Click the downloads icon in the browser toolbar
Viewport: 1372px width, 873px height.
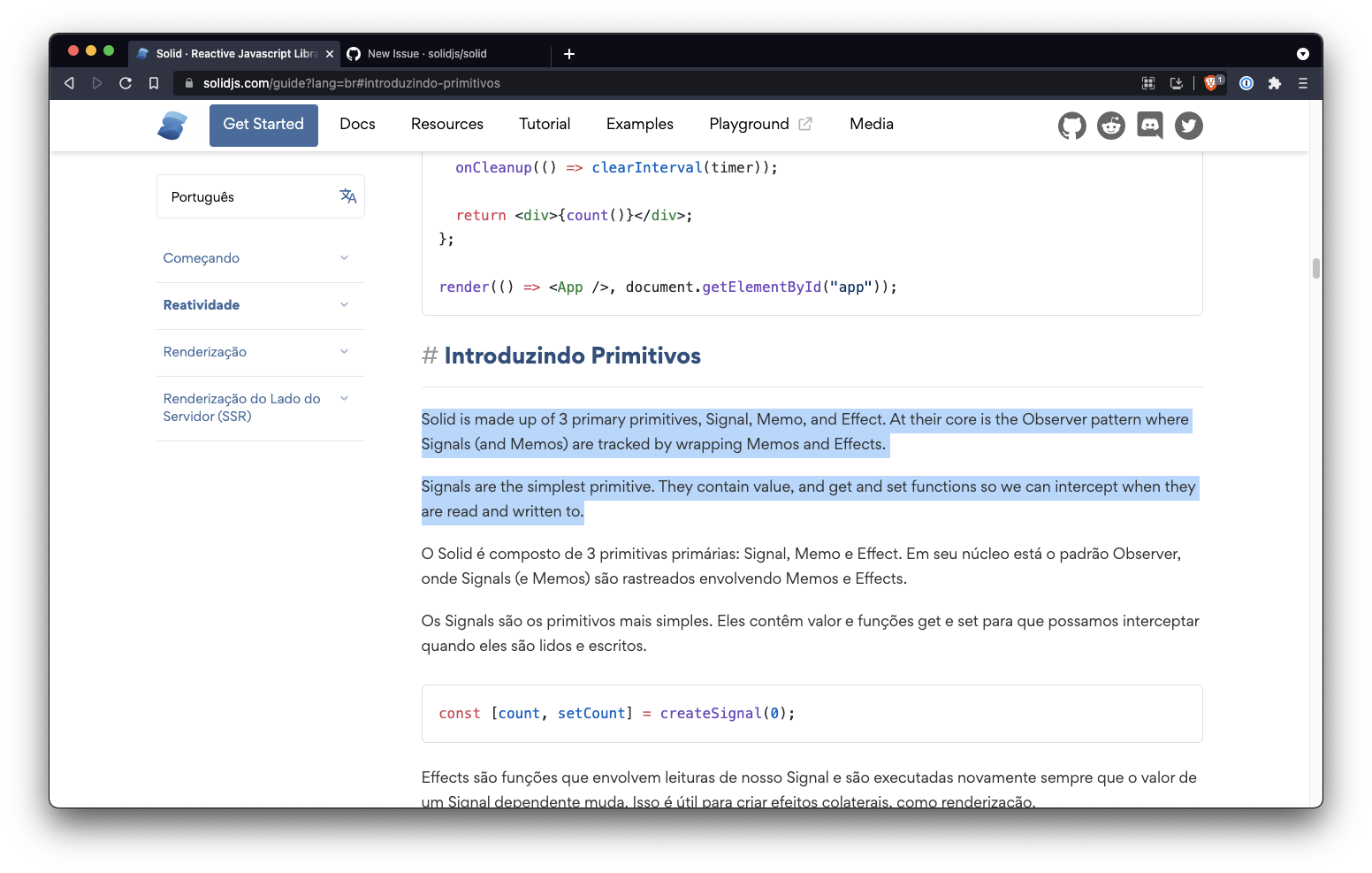pyautogui.click(x=1177, y=83)
